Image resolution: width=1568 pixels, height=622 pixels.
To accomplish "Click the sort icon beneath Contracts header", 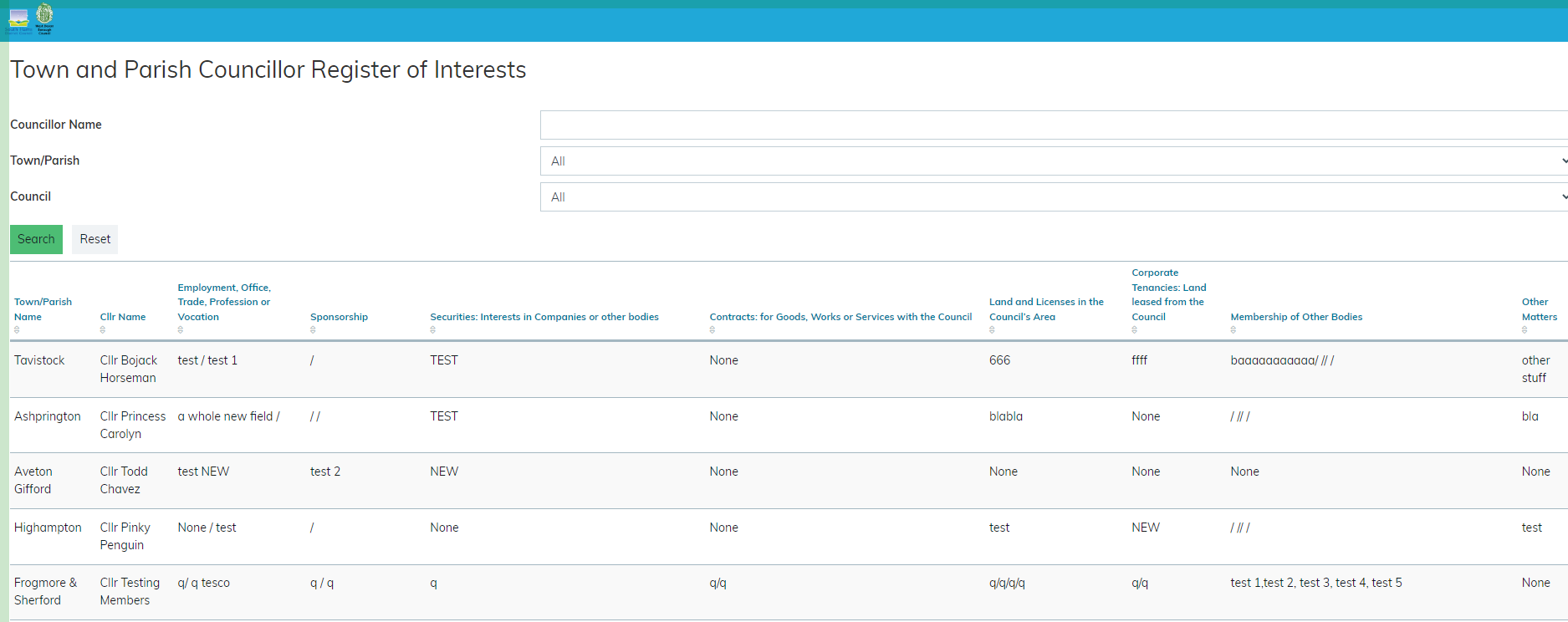I will tap(712, 330).
